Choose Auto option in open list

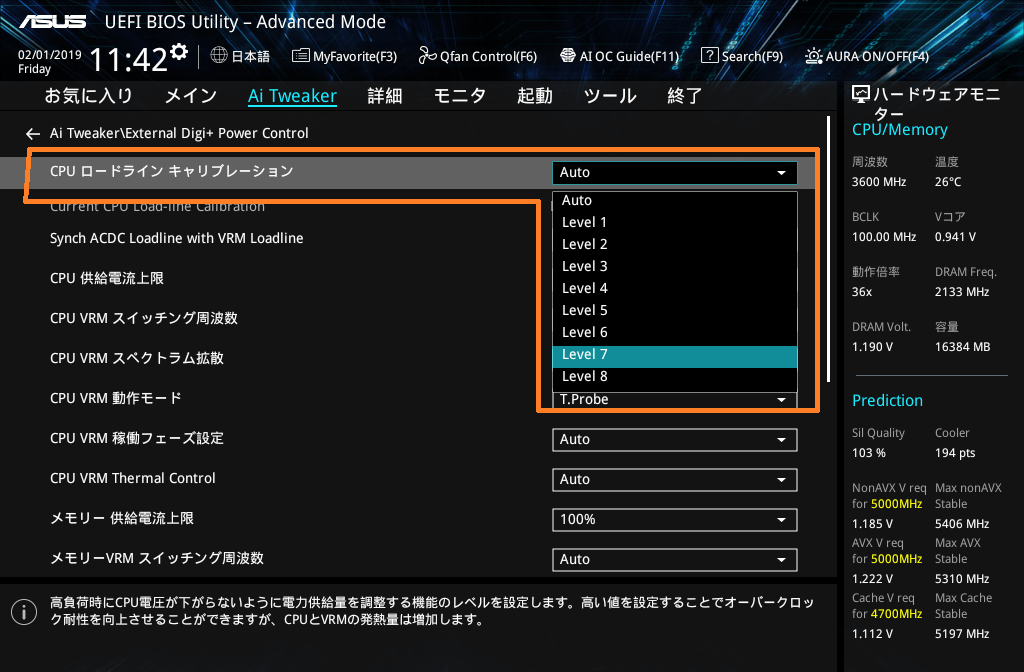coord(674,200)
